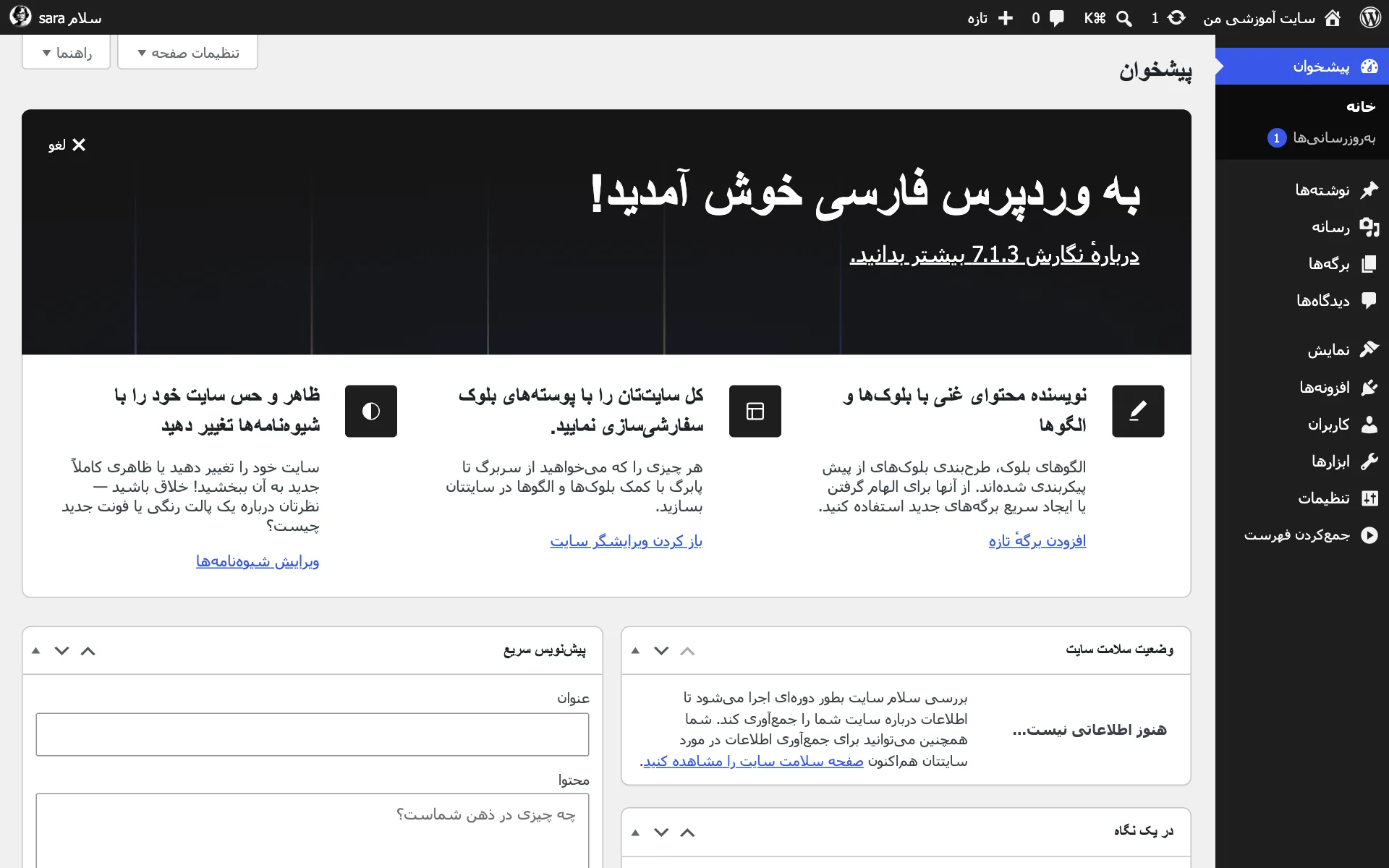
Task: Click the home icon for سایت آموزشی من
Action: coord(1333,18)
